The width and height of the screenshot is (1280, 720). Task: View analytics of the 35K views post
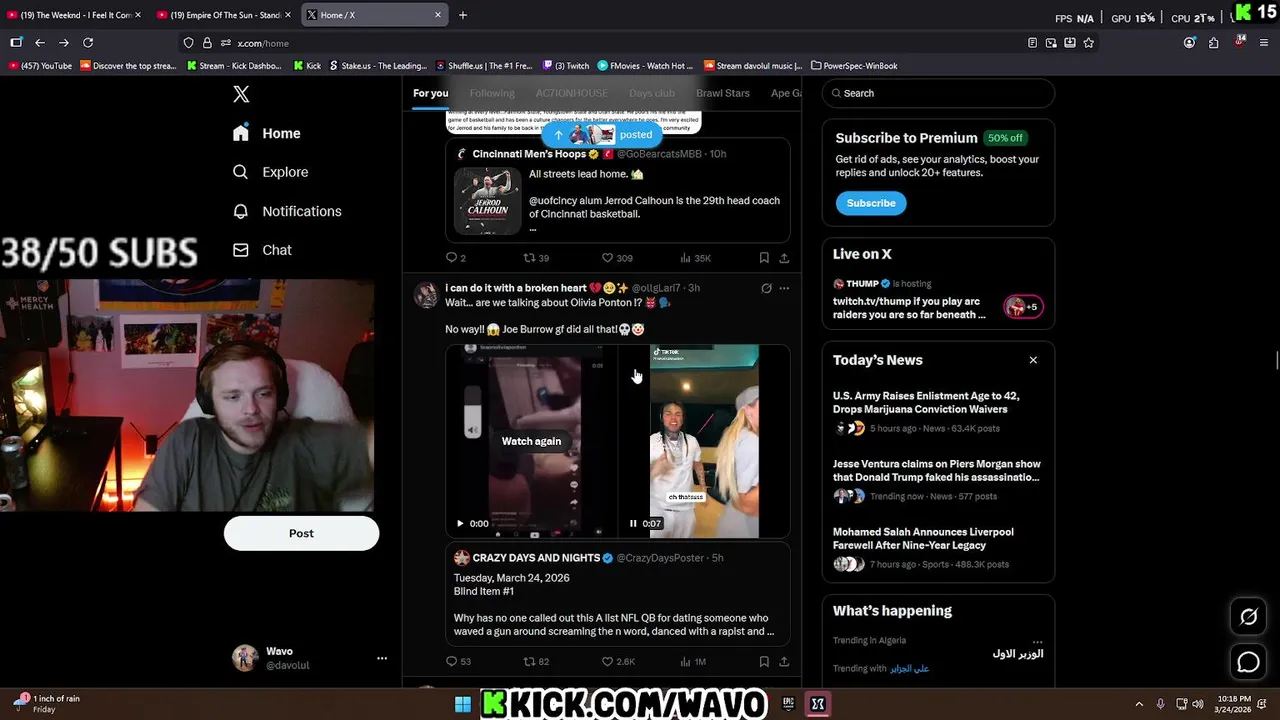point(695,258)
